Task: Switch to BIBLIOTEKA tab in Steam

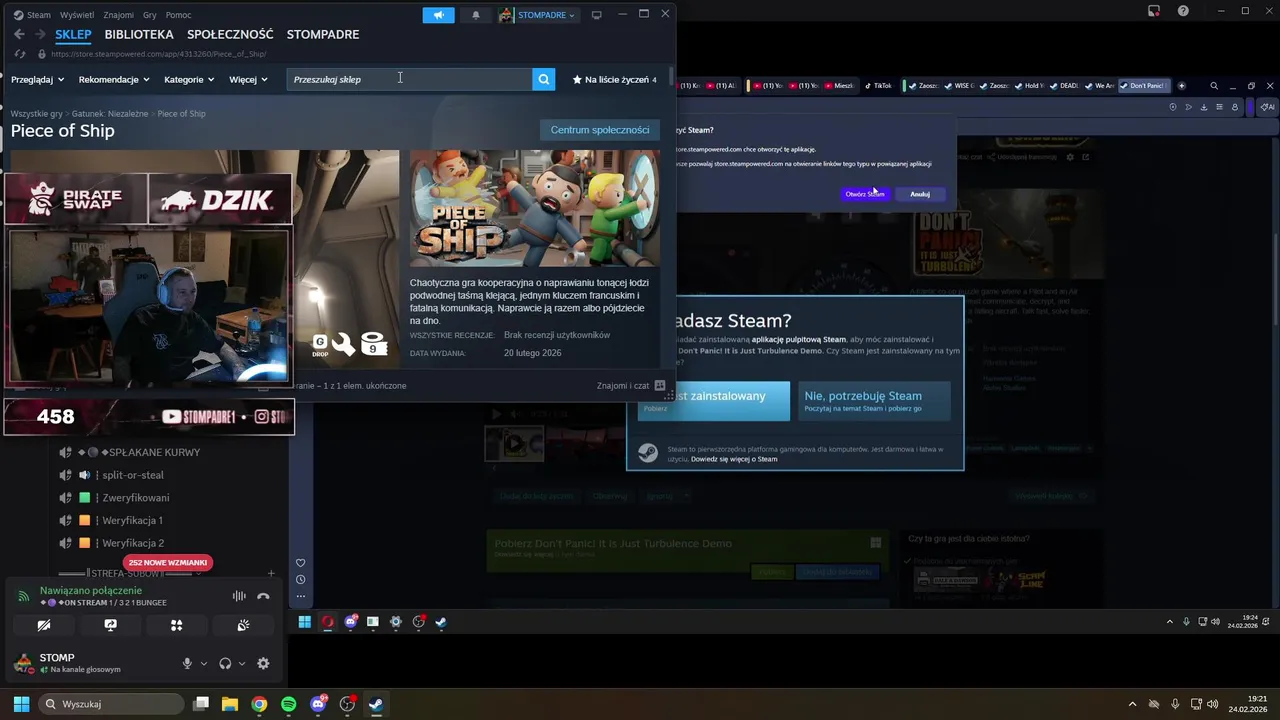Action: coord(139,34)
